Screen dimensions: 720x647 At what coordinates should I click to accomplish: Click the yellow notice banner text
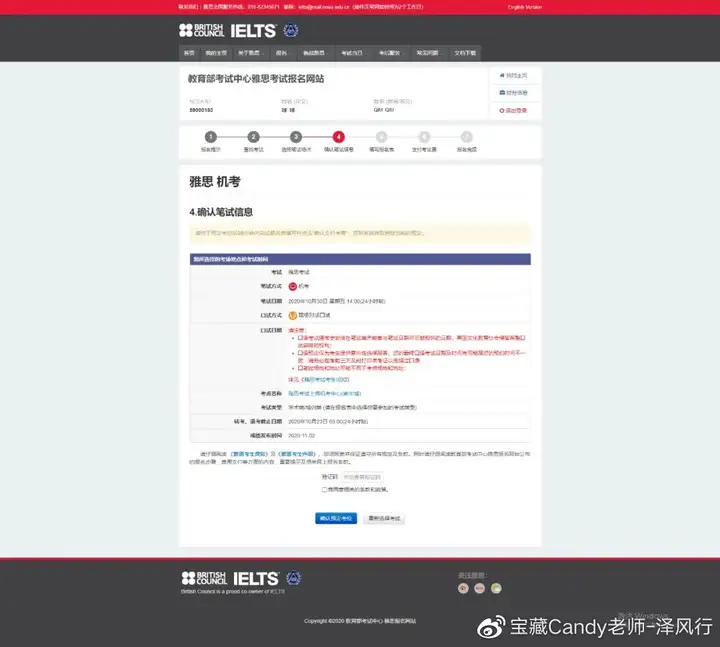pos(309,233)
